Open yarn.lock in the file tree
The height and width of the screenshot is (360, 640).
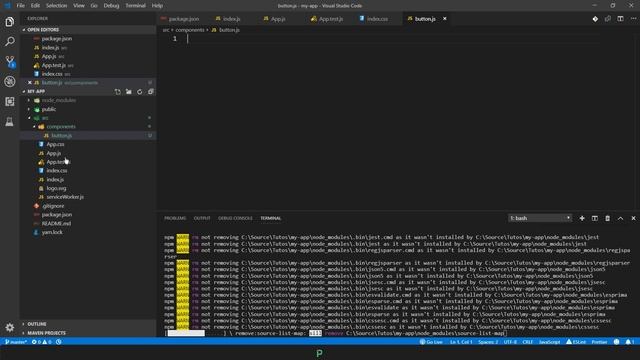[x=52, y=233]
